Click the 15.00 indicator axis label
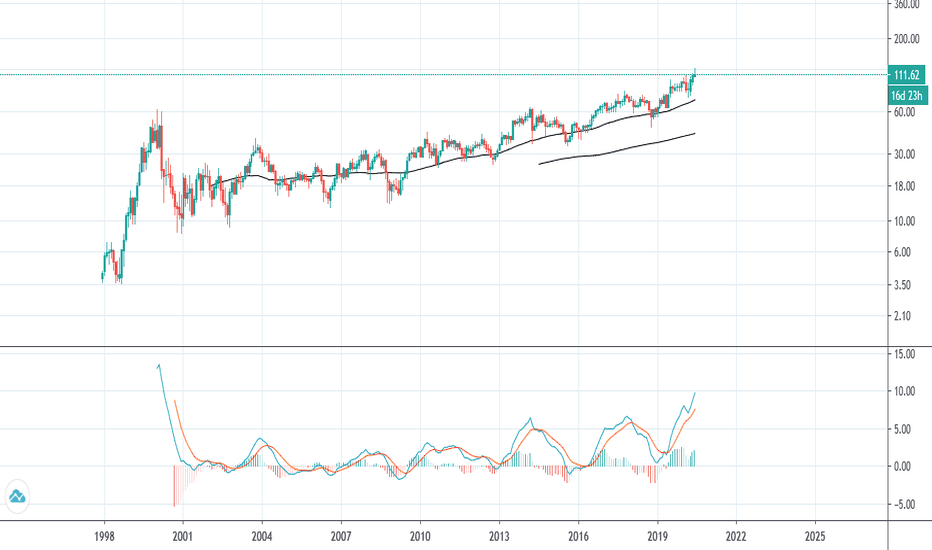The height and width of the screenshot is (550, 932). (904, 354)
